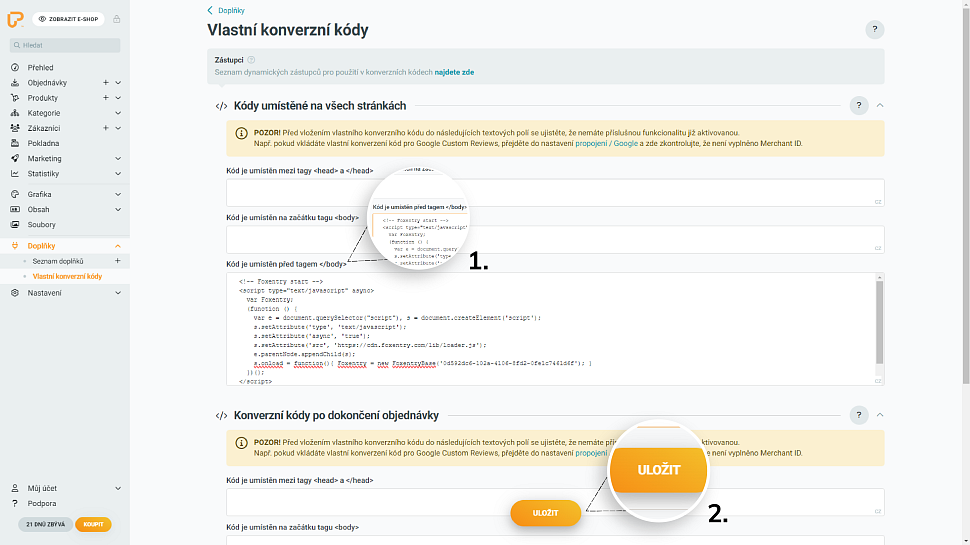This screenshot has width=970, height=545.
Task: Click the lock icon beside Zobrazit e-shop
Action: click(116, 19)
